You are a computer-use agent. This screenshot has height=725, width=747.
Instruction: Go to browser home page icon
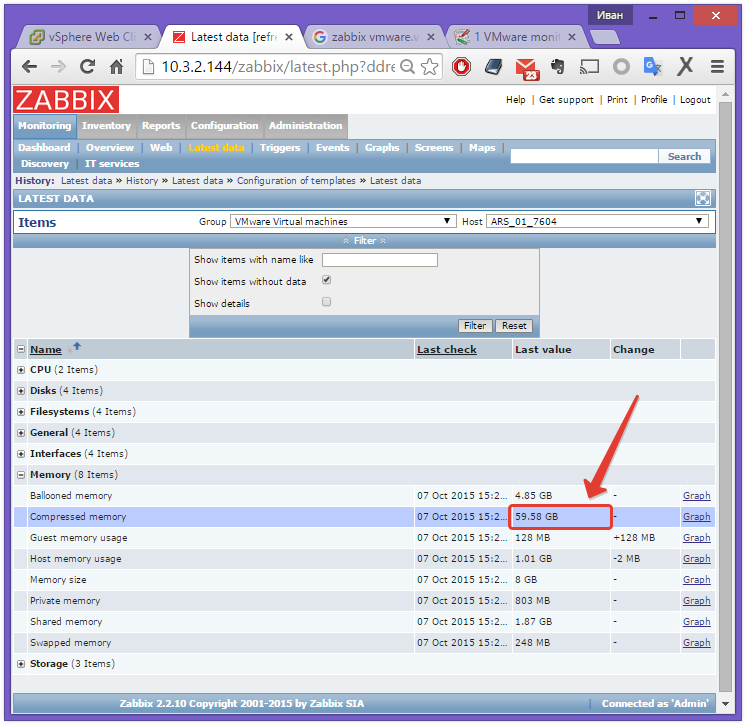coord(116,67)
